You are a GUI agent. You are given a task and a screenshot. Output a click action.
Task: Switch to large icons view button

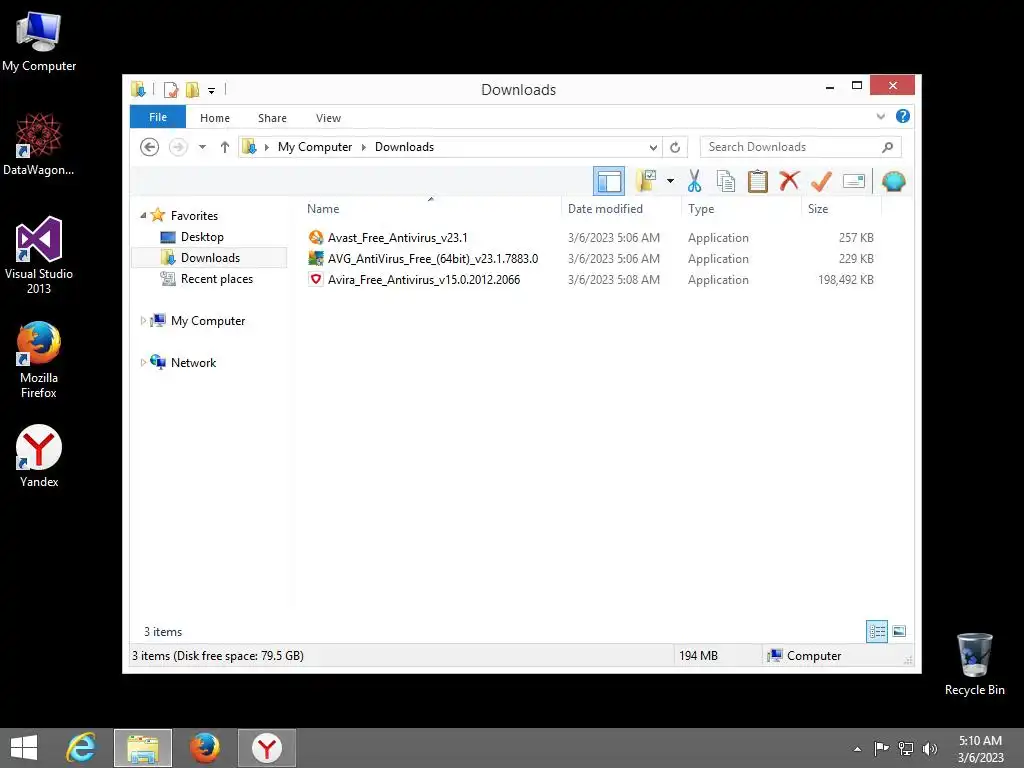(x=899, y=631)
